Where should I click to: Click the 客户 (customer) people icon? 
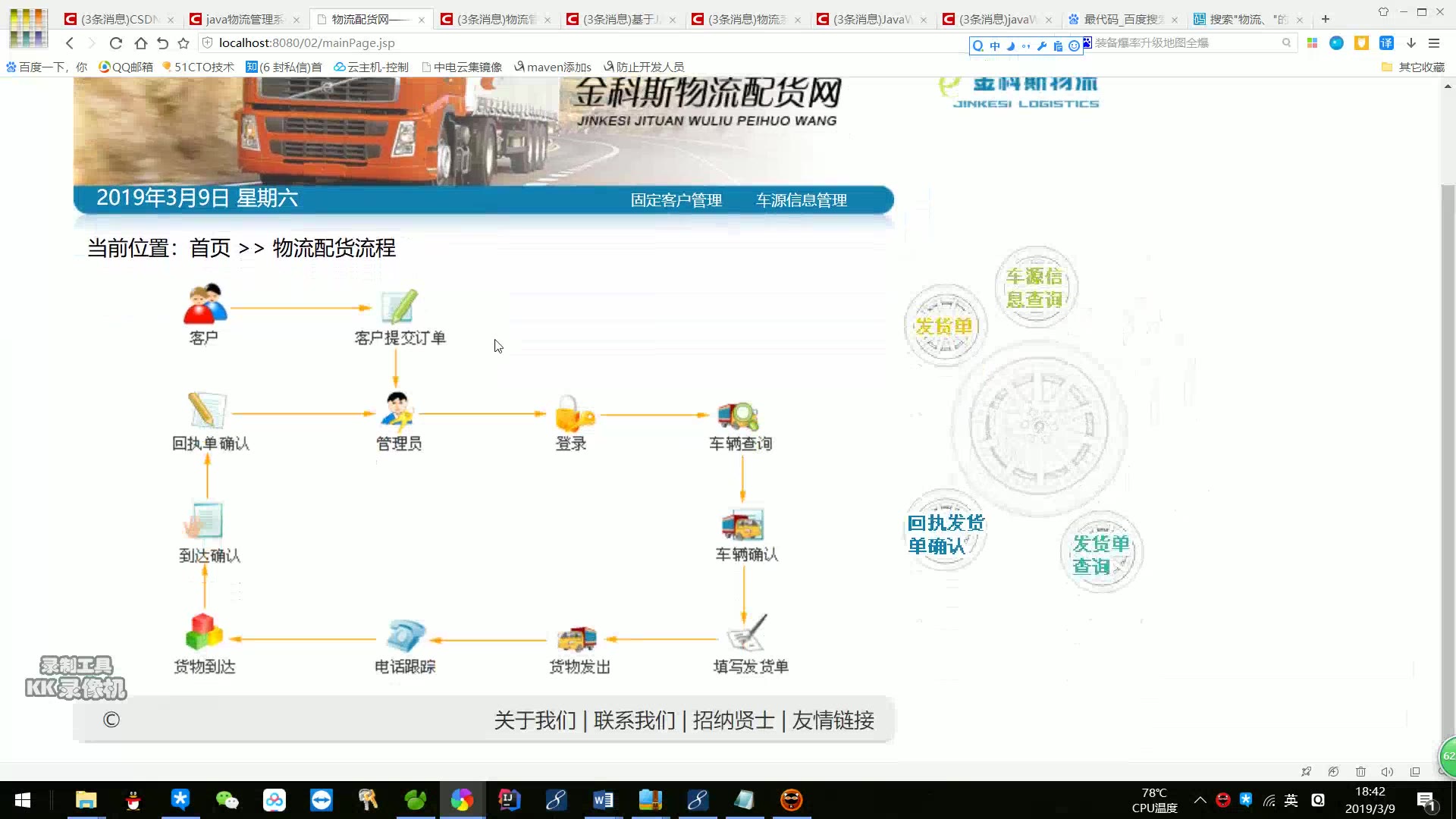(205, 304)
